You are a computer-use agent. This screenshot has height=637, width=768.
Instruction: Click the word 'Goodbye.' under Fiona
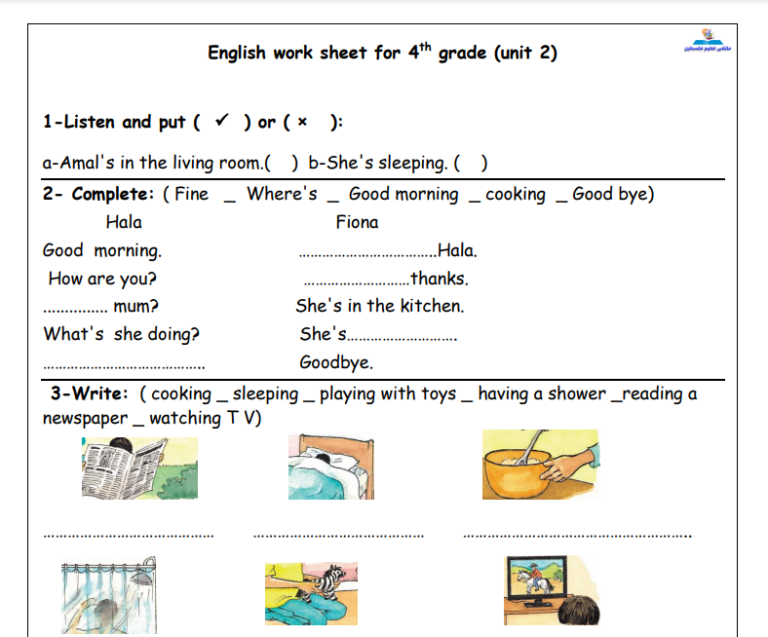[336, 362]
